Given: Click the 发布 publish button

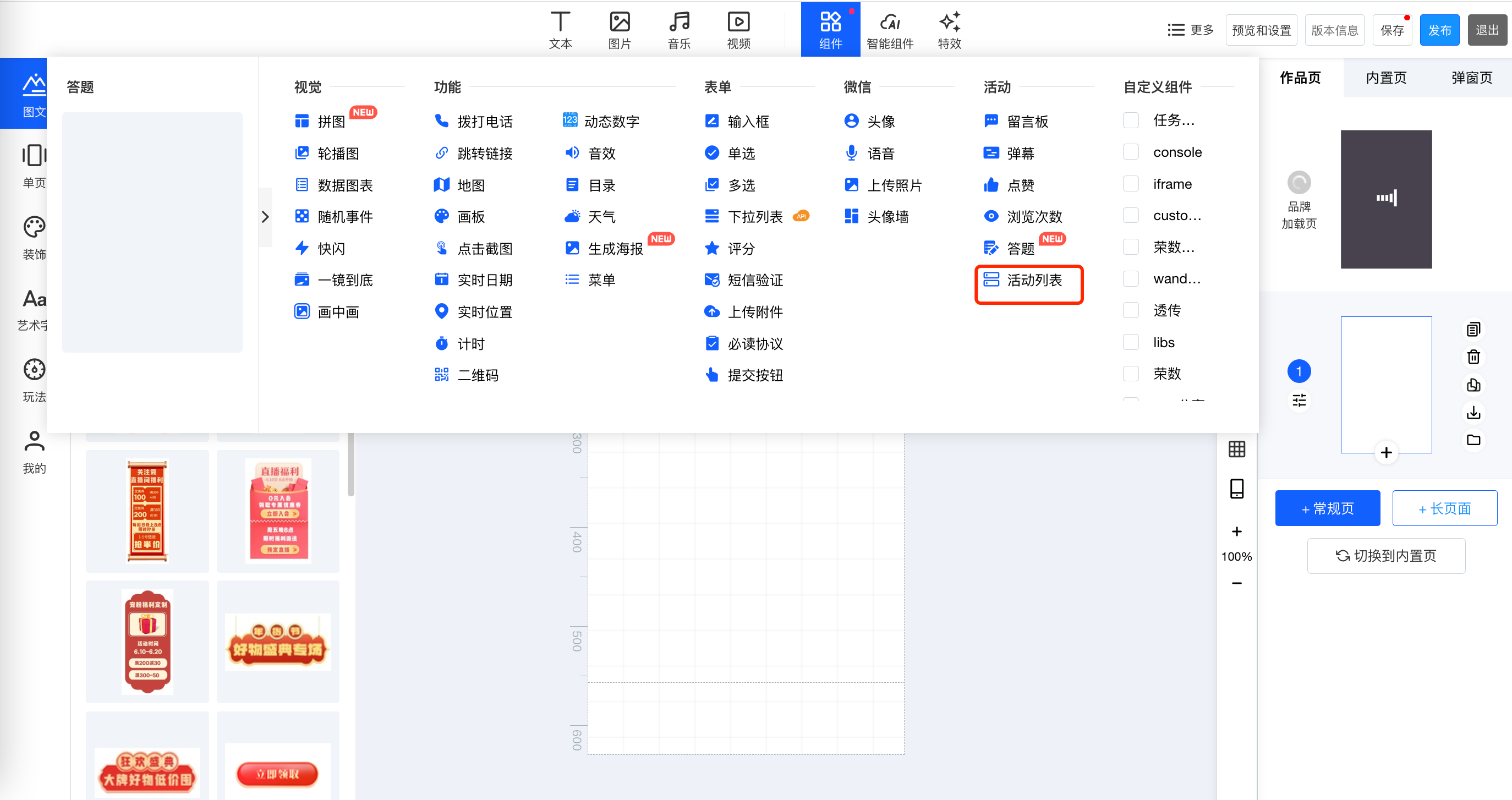Looking at the screenshot, I should (x=1439, y=30).
